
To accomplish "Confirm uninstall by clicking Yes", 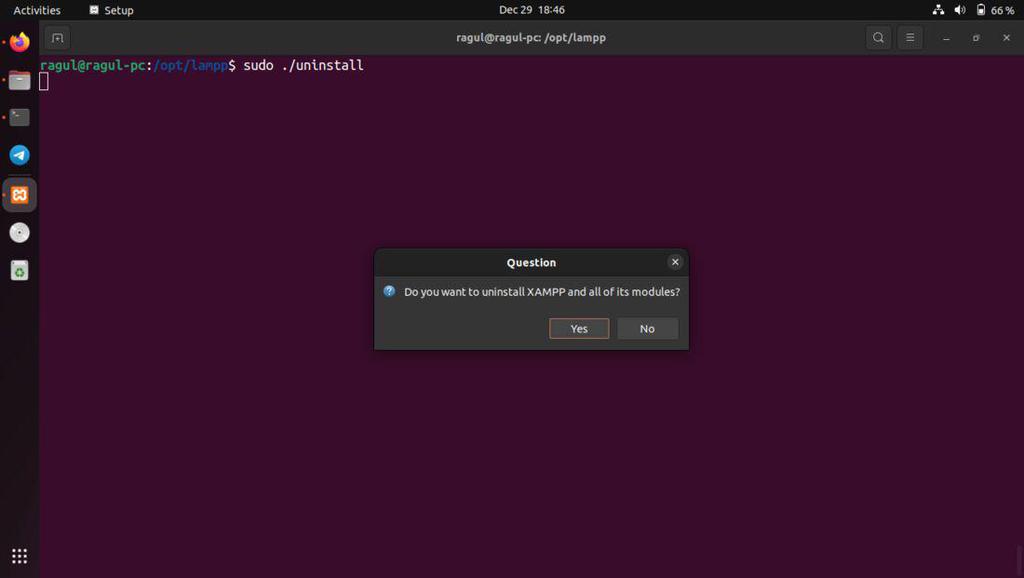I will coord(579,329).
